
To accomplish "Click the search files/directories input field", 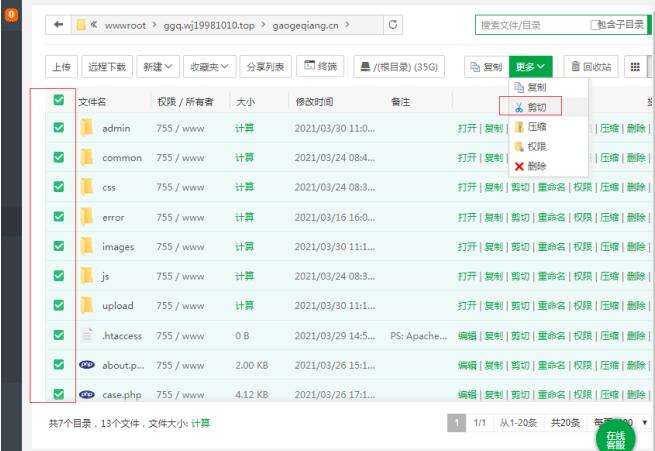I will (530, 25).
